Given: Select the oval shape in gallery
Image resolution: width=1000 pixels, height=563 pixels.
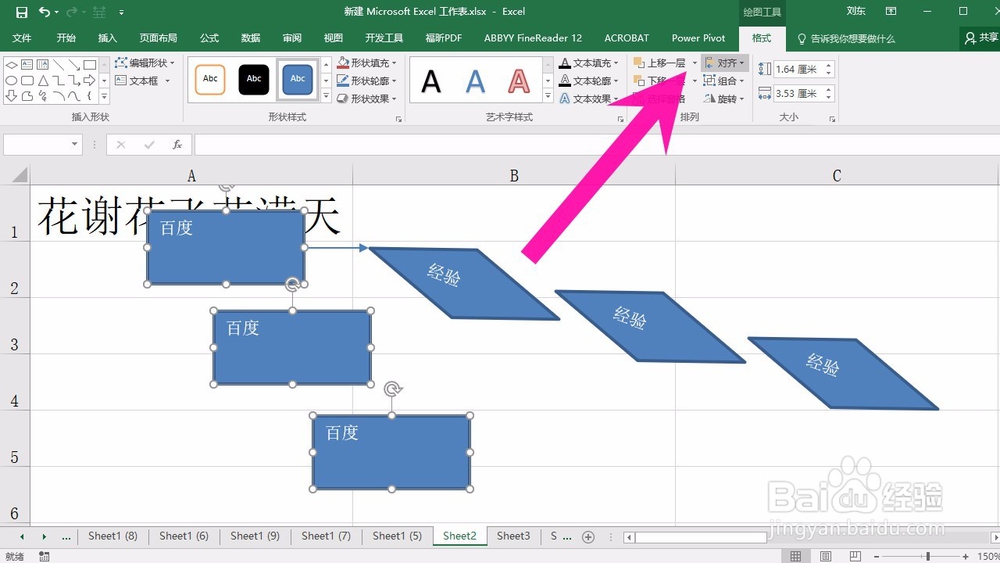Looking at the screenshot, I should pos(11,81).
